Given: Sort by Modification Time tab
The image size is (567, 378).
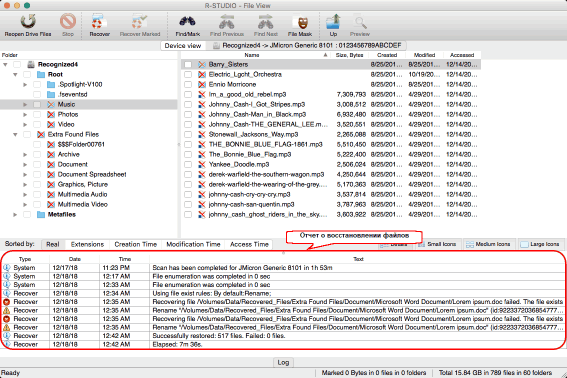Looking at the screenshot, I should pos(193,245).
